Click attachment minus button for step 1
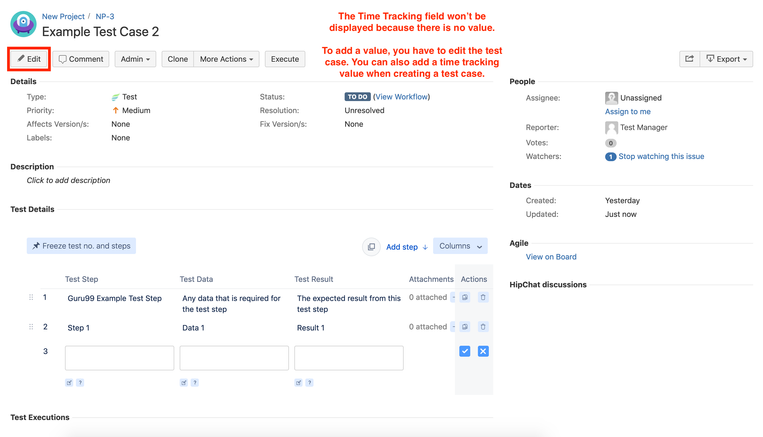 (453, 297)
